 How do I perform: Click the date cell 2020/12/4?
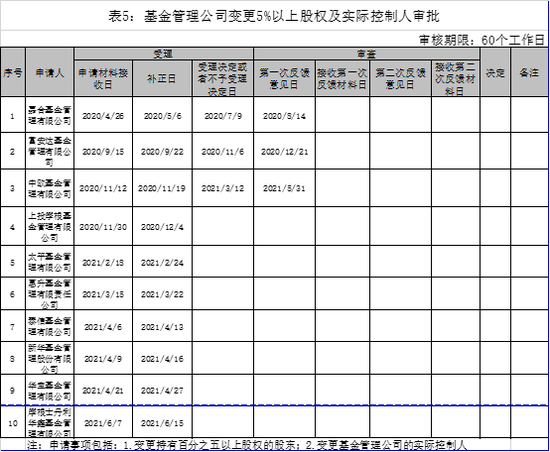point(162,227)
